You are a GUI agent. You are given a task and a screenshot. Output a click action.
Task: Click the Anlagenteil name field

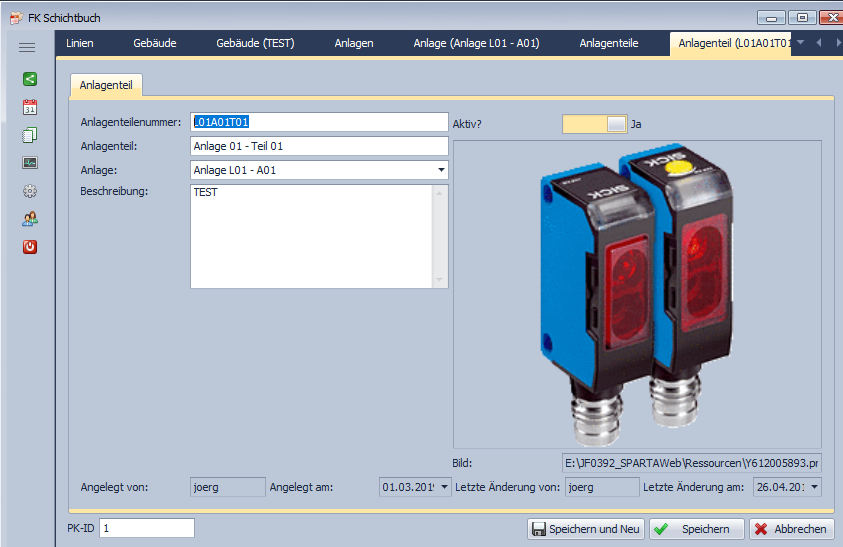pos(319,146)
